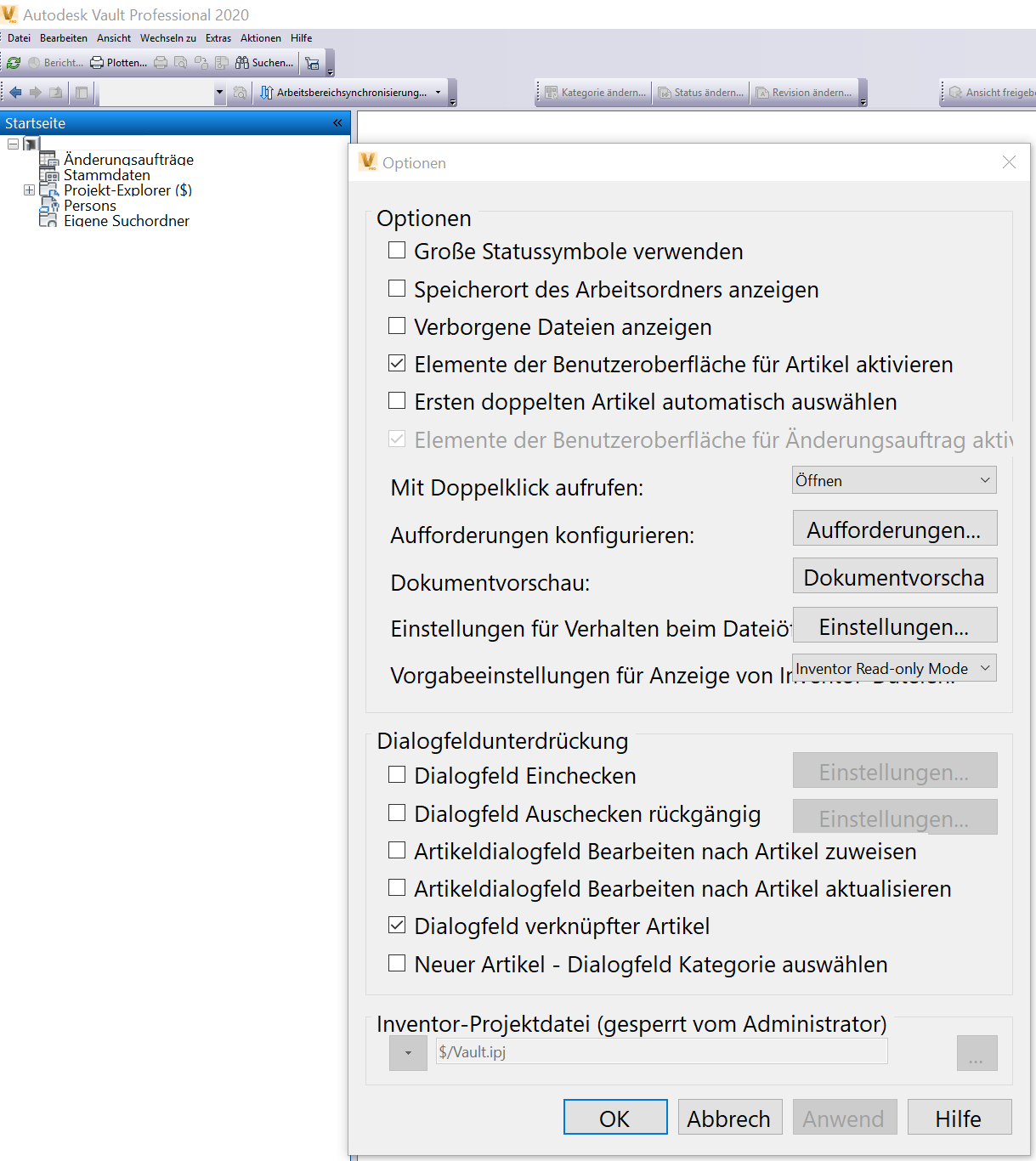
Task: Click the Bericht report toolbar button
Action: click(x=56, y=63)
